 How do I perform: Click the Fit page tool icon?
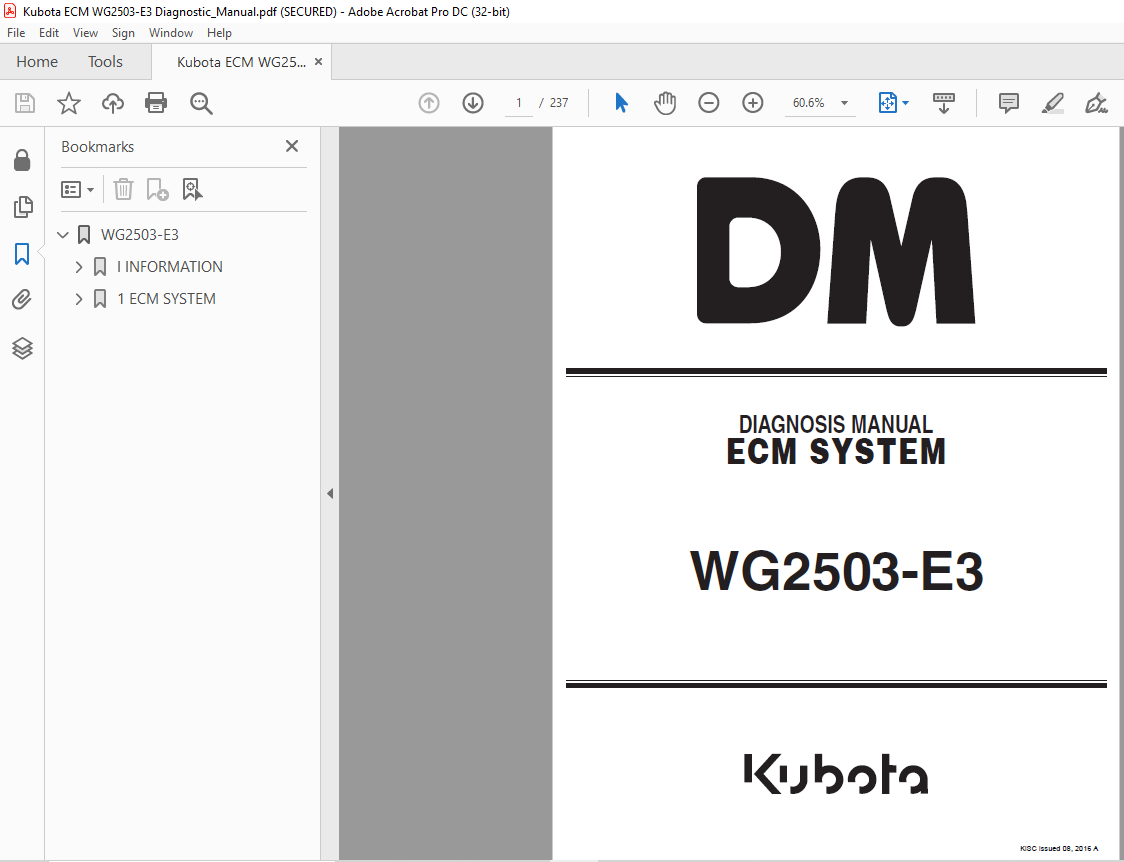click(x=887, y=103)
